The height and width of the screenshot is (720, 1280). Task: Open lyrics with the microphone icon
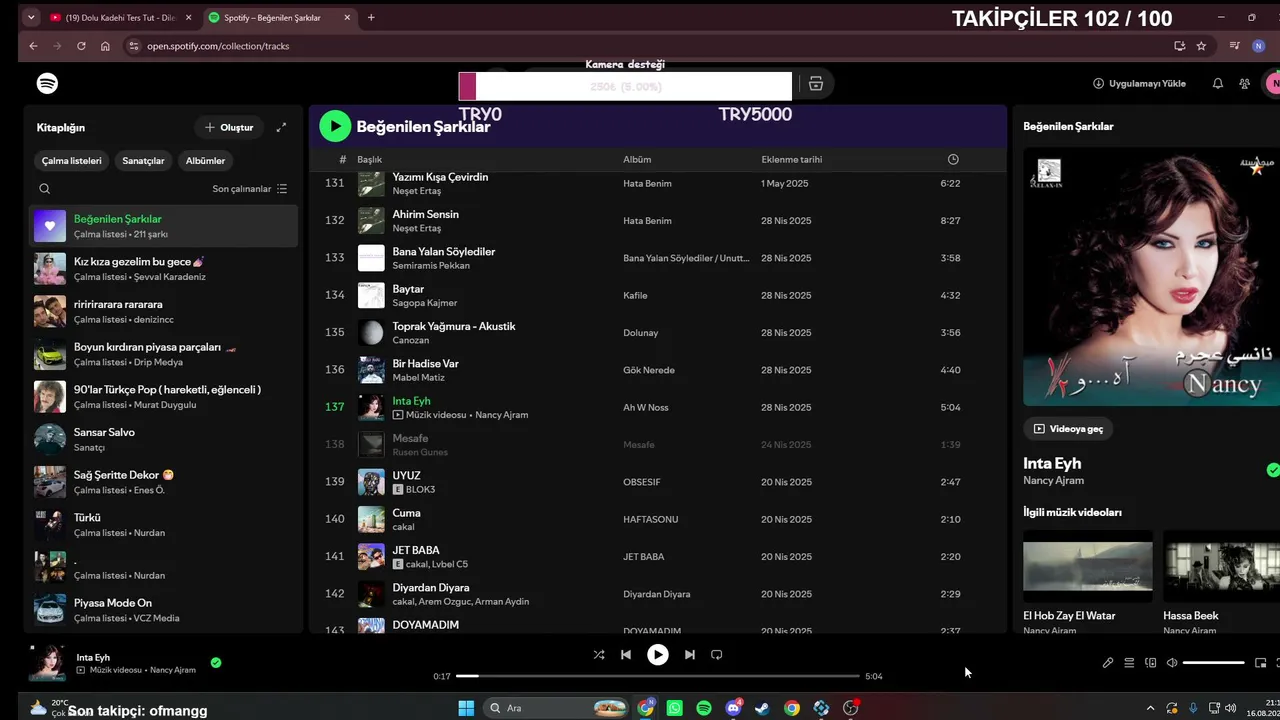pyautogui.click(x=1108, y=663)
